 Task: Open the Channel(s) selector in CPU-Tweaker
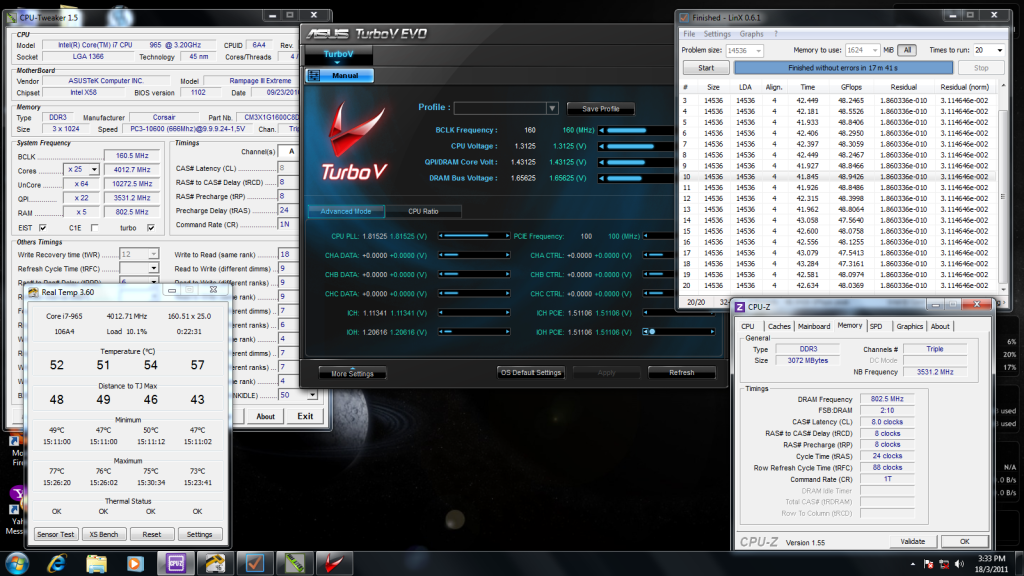click(x=291, y=152)
